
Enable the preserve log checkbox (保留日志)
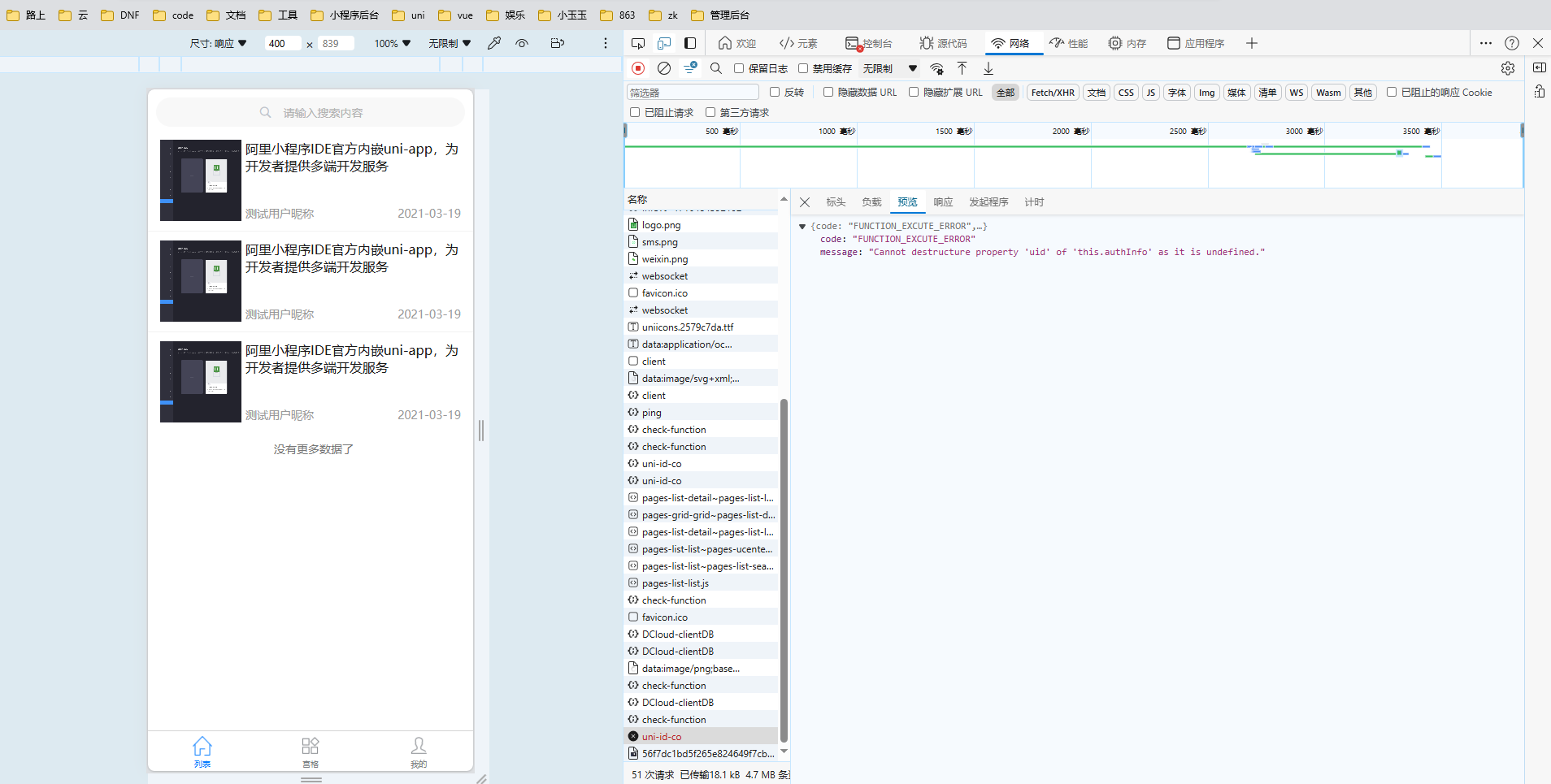tap(739, 68)
